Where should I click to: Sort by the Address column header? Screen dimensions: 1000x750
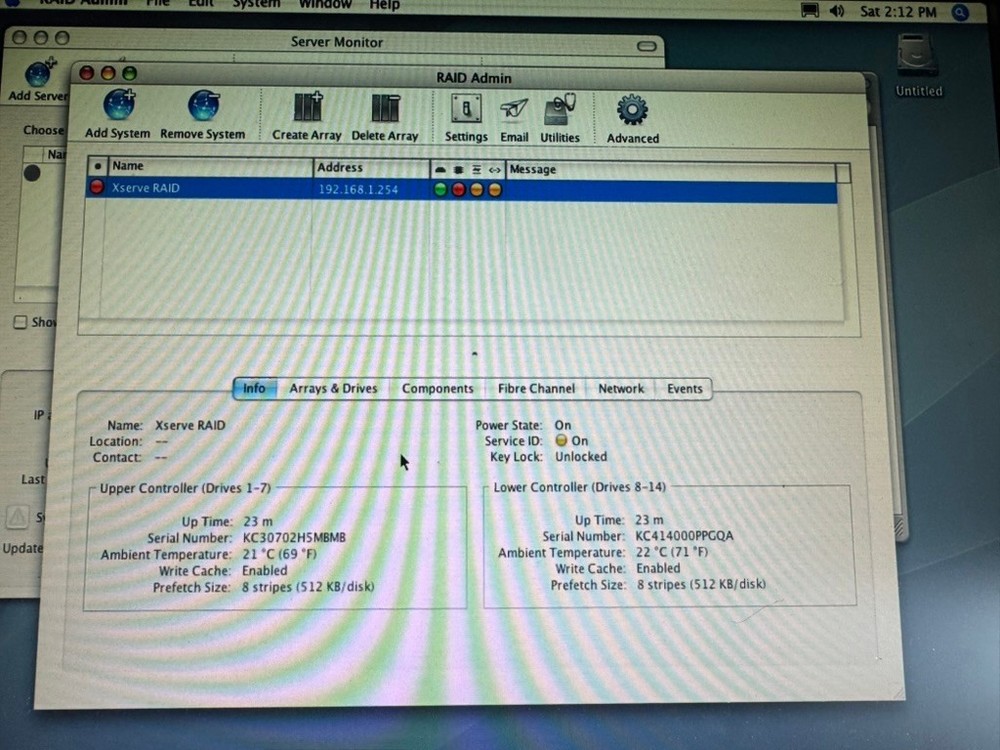372,168
